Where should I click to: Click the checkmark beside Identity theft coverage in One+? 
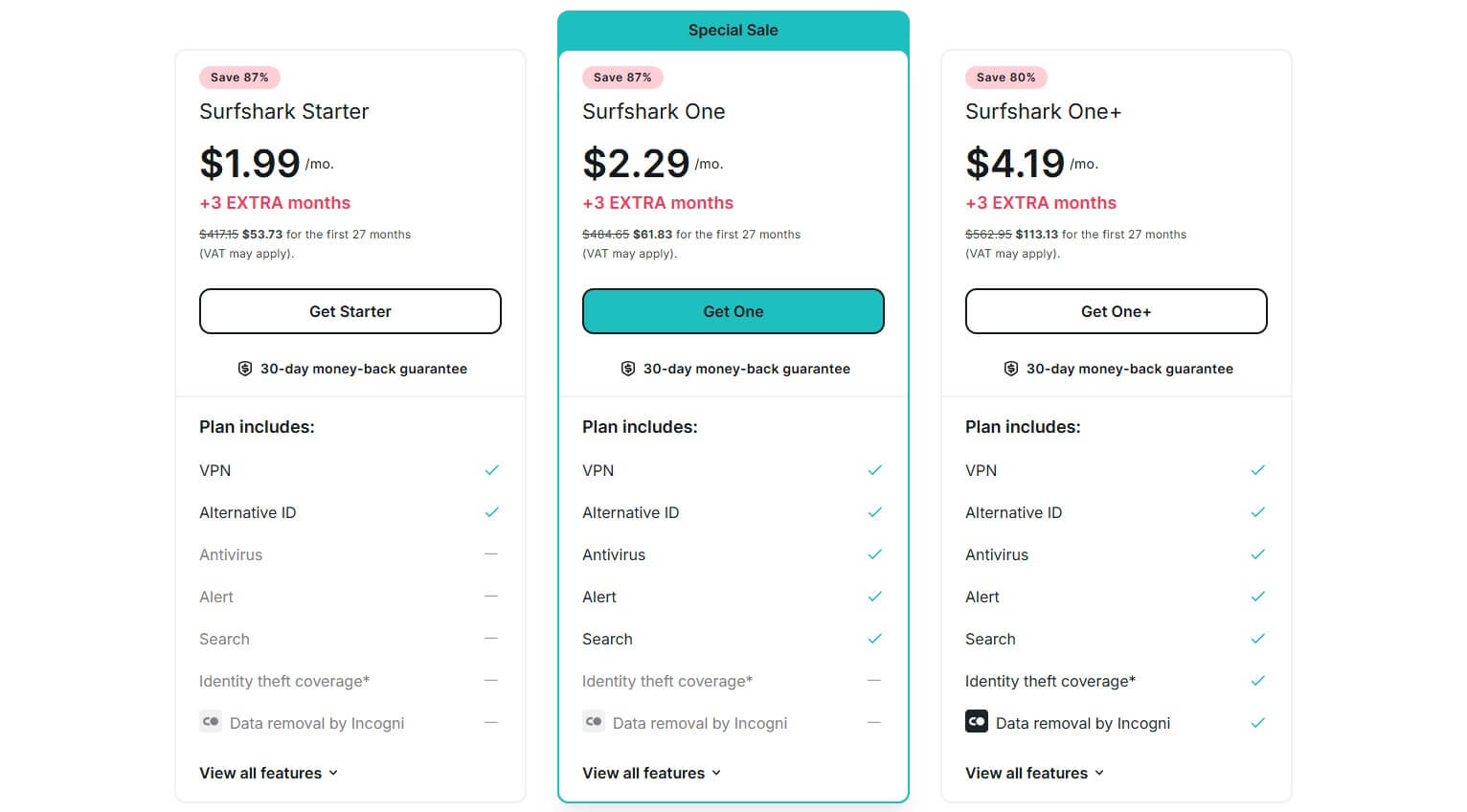click(1257, 680)
